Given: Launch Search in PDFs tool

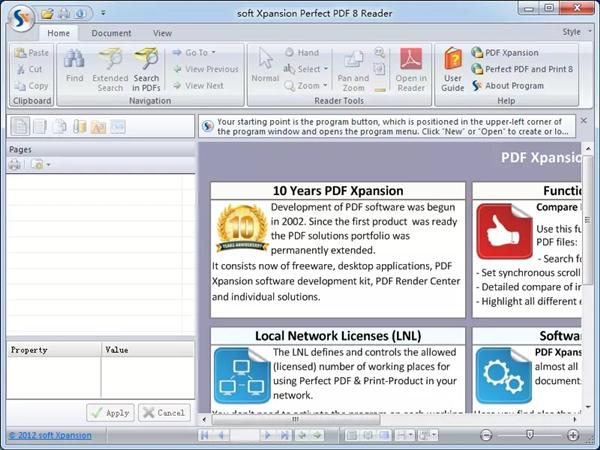Looking at the screenshot, I should pos(146,70).
